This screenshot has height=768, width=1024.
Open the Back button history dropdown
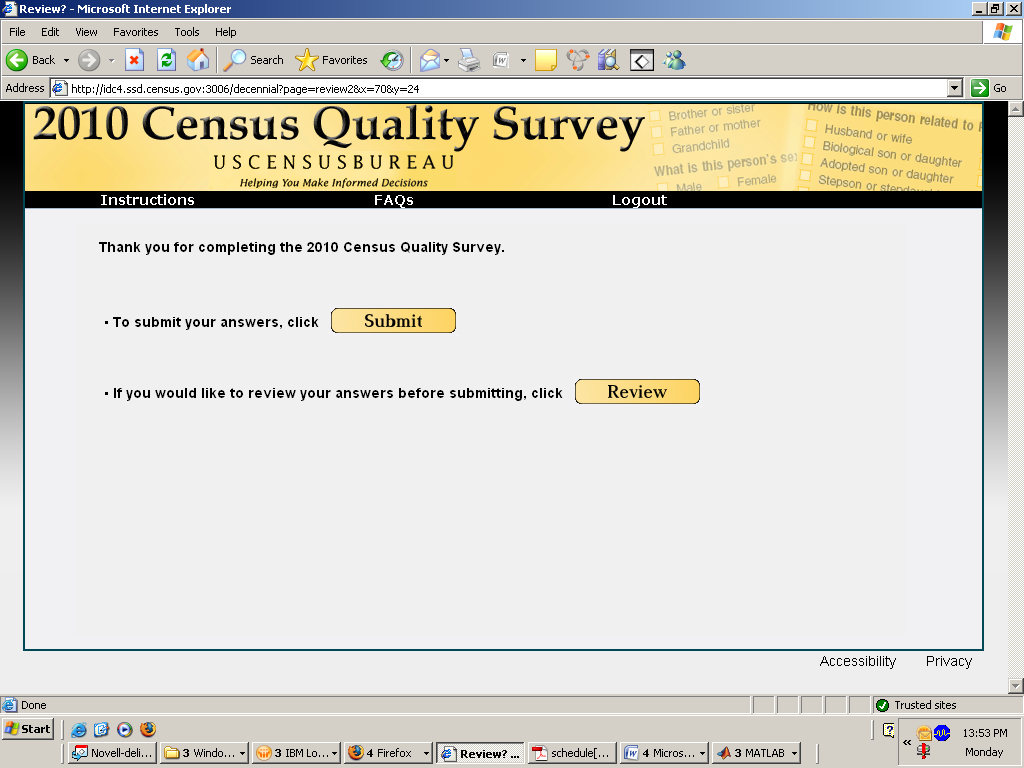[66, 60]
